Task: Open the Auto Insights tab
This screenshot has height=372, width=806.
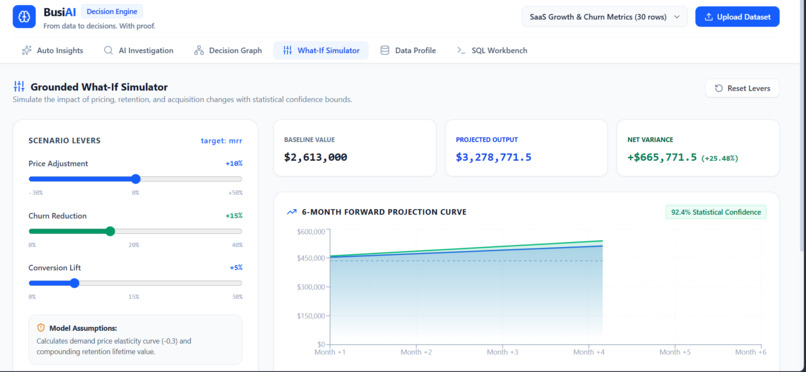Action: coord(52,50)
